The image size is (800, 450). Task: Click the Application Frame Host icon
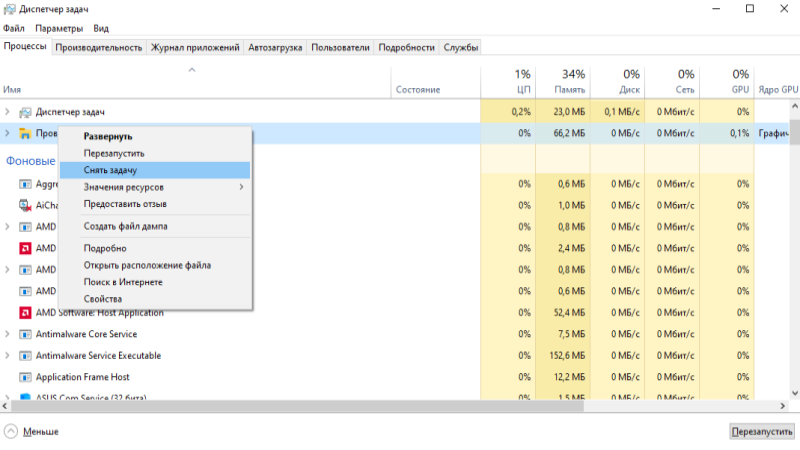[x=25, y=377]
